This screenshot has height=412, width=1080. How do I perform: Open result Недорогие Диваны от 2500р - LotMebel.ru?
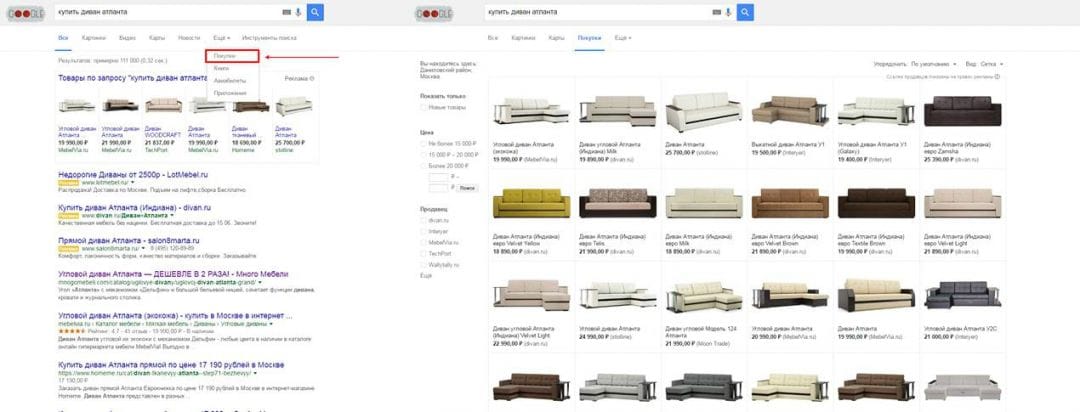[133, 175]
